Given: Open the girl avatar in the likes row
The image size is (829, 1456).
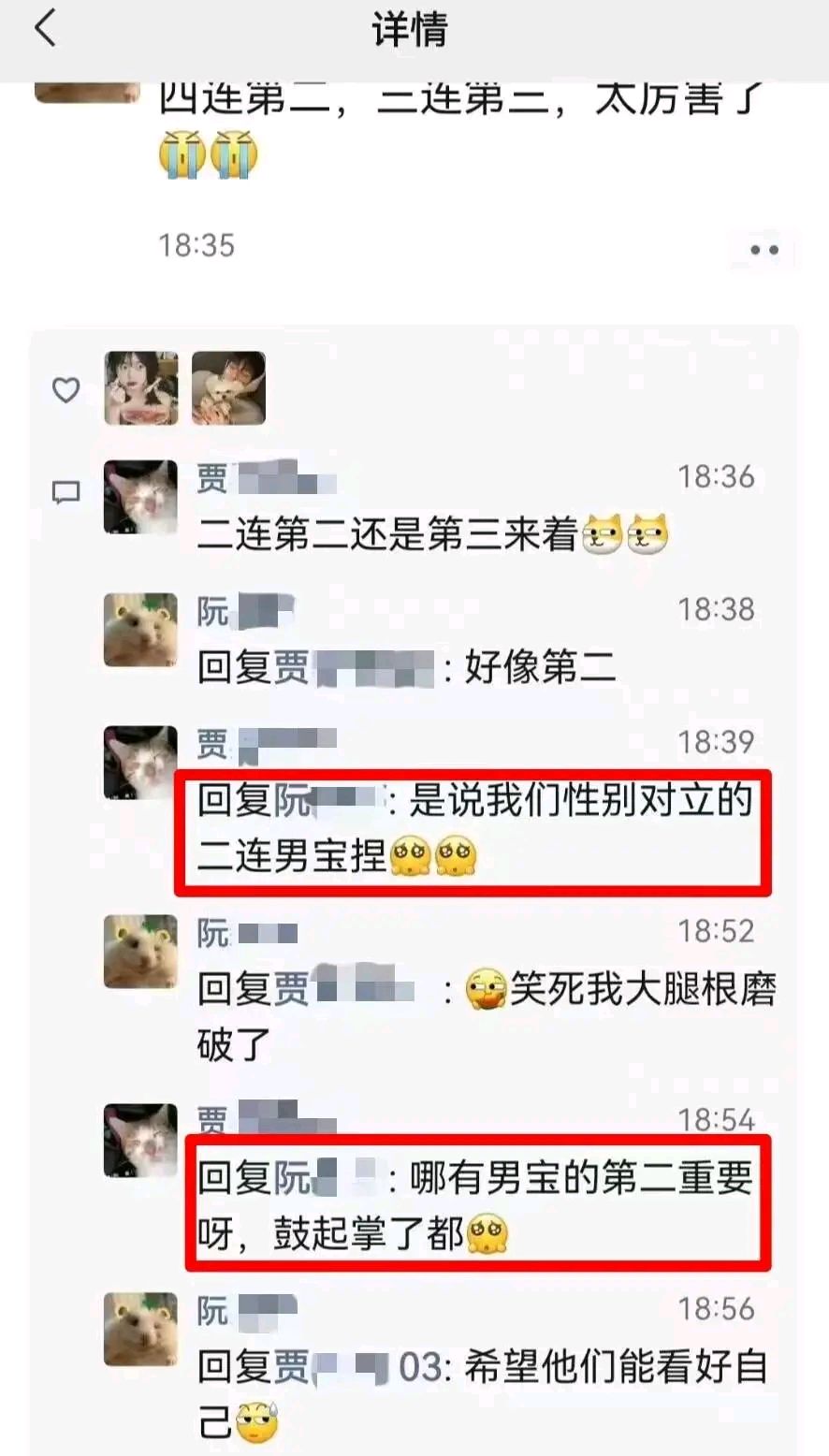Looking at the screenshot, I should 141,388.
